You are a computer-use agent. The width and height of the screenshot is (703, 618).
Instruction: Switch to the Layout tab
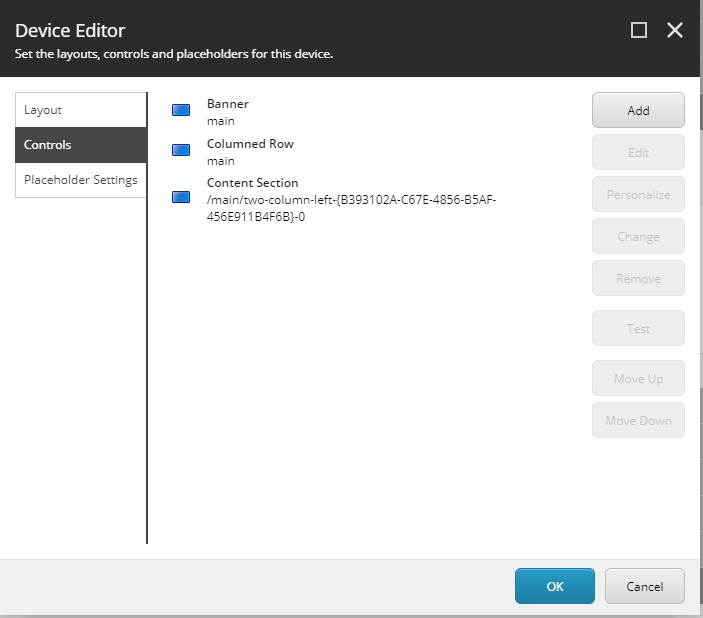pyautogui.click(x=81, y=110)
